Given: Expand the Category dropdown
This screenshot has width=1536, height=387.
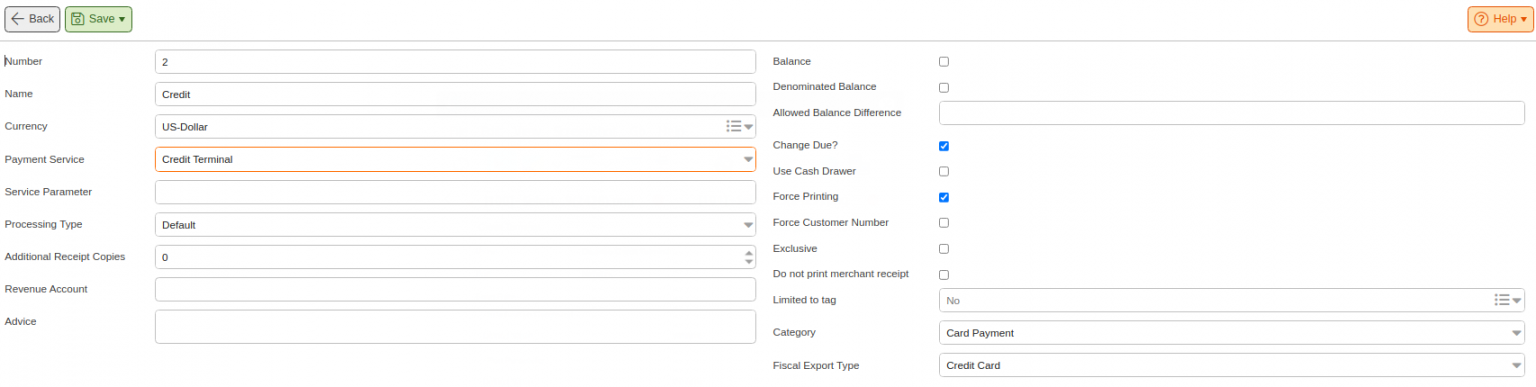Looking at the screenshot, I should pyautogui.click(x=1232, y=333).
